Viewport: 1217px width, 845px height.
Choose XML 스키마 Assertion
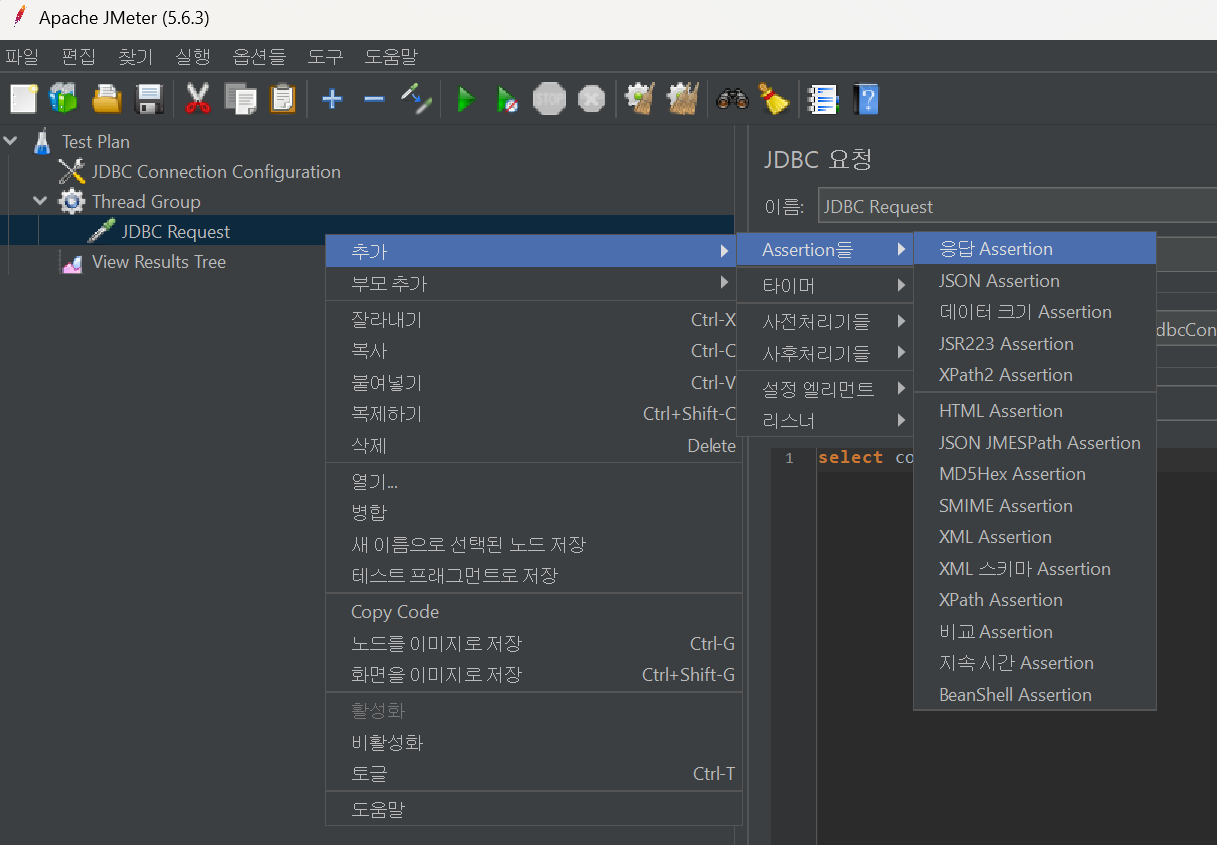(x=1035, y=569)
